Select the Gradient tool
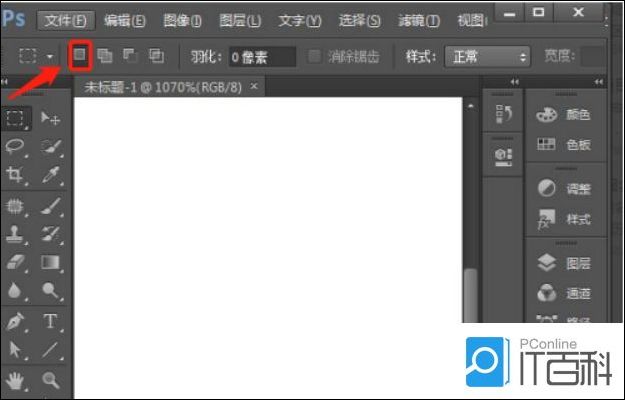Viewport: 625px width, 400px height. (51, 263)
